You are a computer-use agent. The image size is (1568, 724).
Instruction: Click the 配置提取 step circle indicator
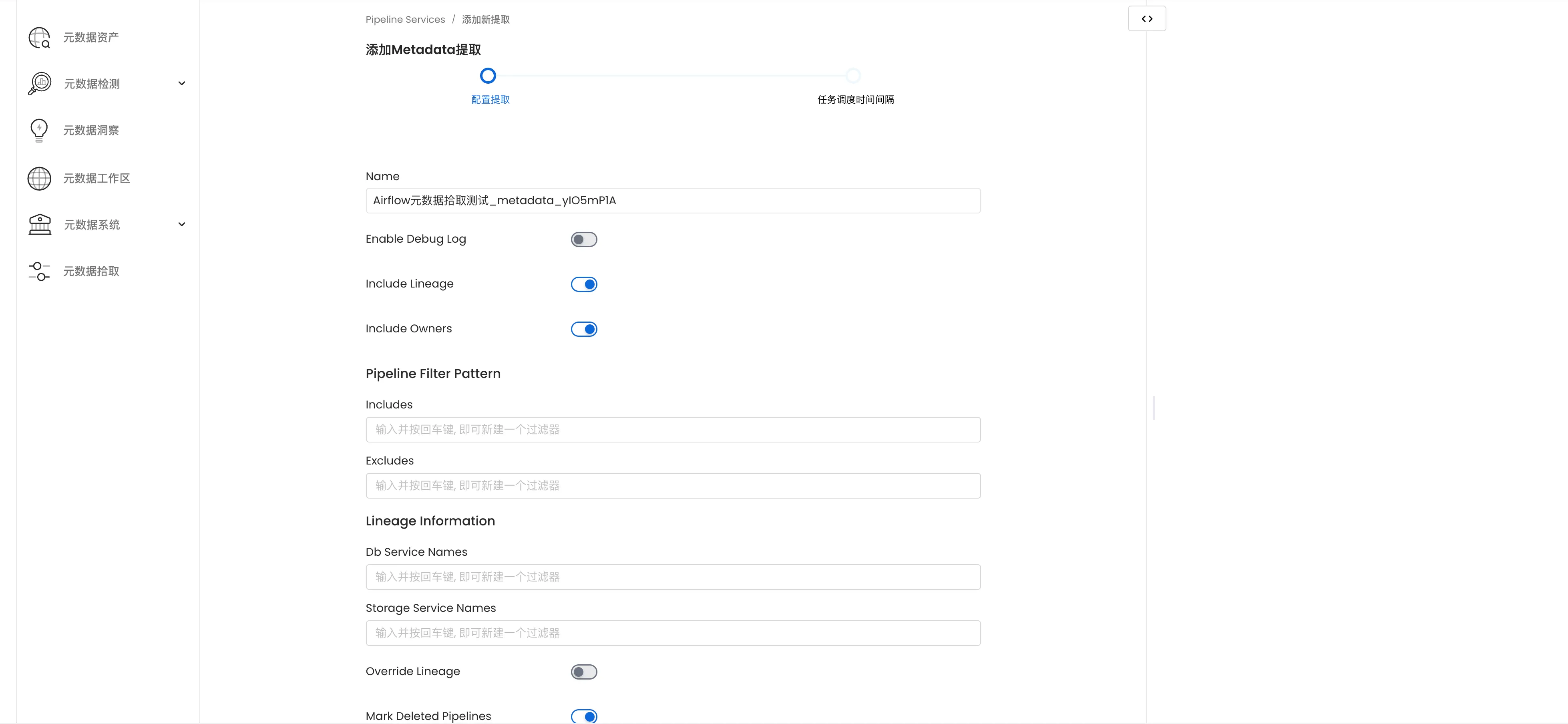(x=488, y=76)
